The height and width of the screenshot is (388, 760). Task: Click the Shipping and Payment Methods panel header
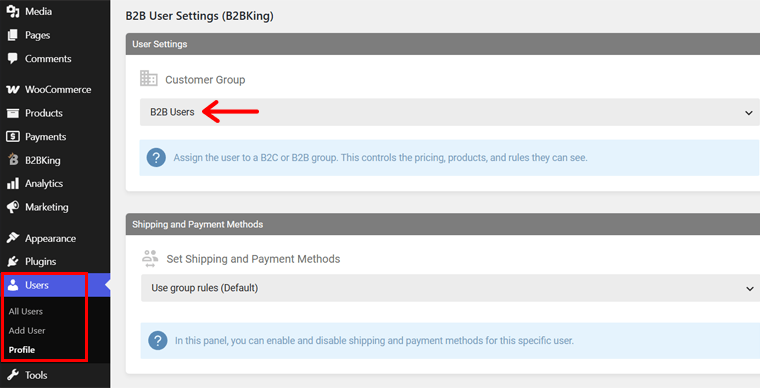coord(443,224)
